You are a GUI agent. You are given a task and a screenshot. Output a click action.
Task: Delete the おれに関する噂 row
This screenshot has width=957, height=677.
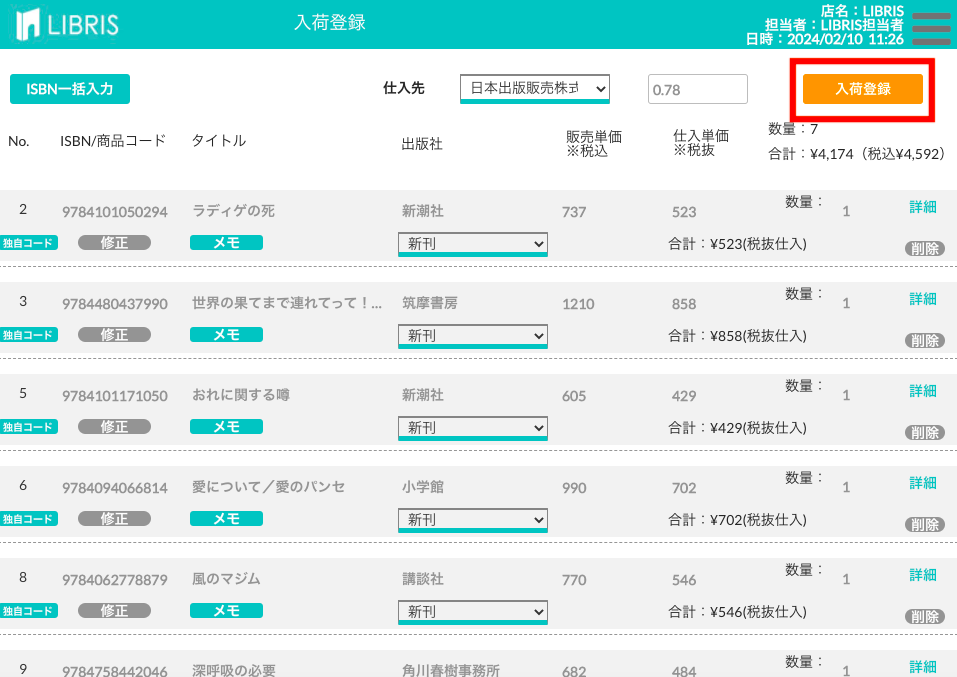click(925, 433)
